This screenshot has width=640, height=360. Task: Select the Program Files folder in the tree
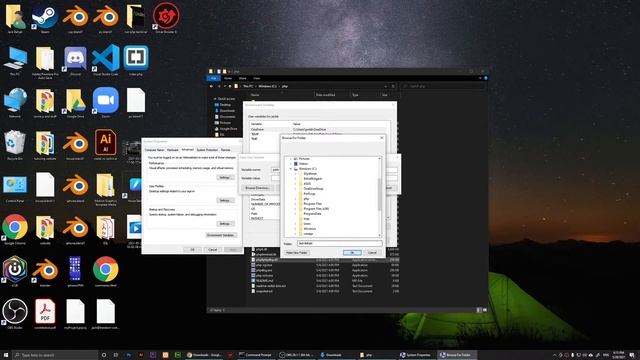(313, 204)
